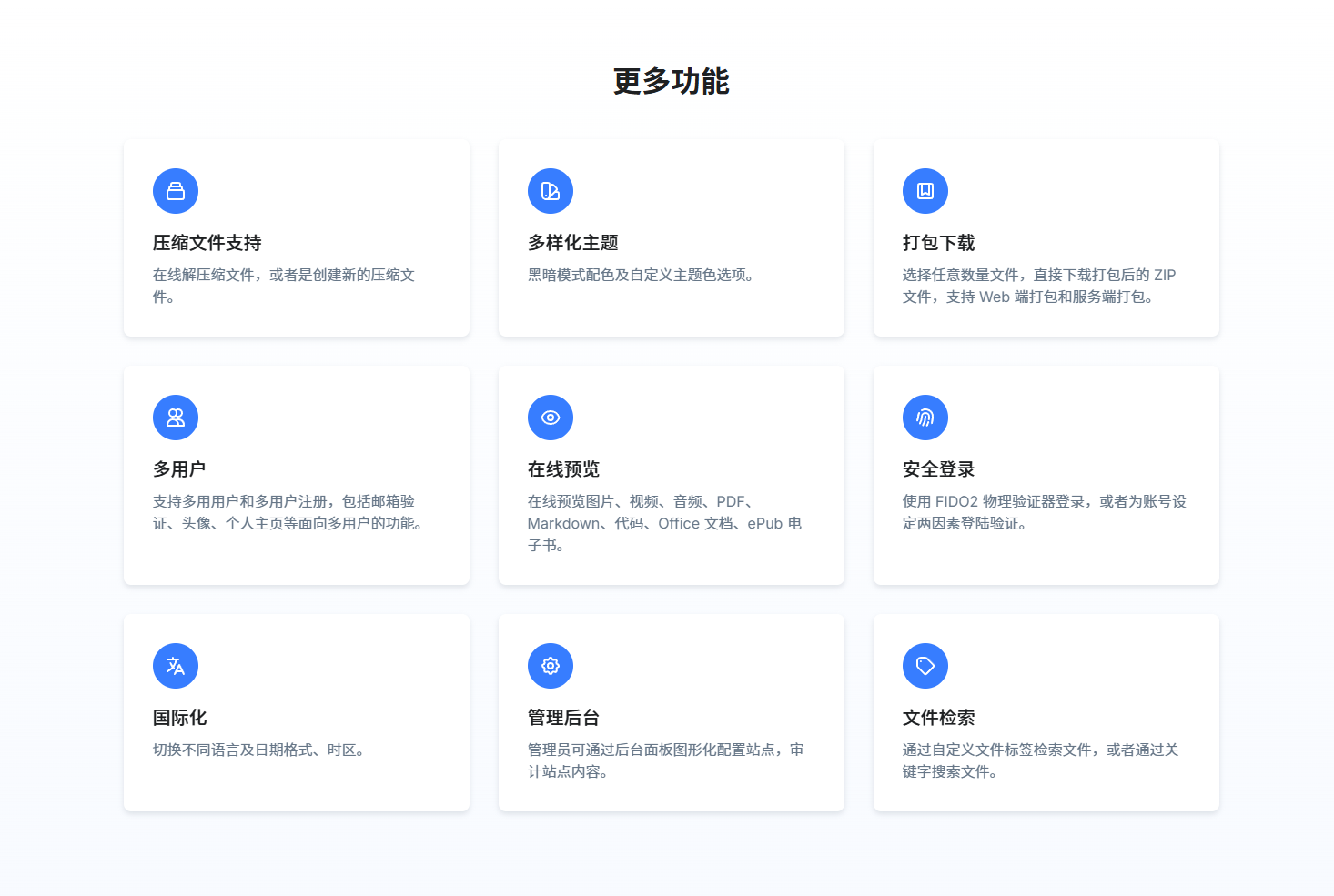Click the description starting 管理员可通过后台面板

coord(666,760)
